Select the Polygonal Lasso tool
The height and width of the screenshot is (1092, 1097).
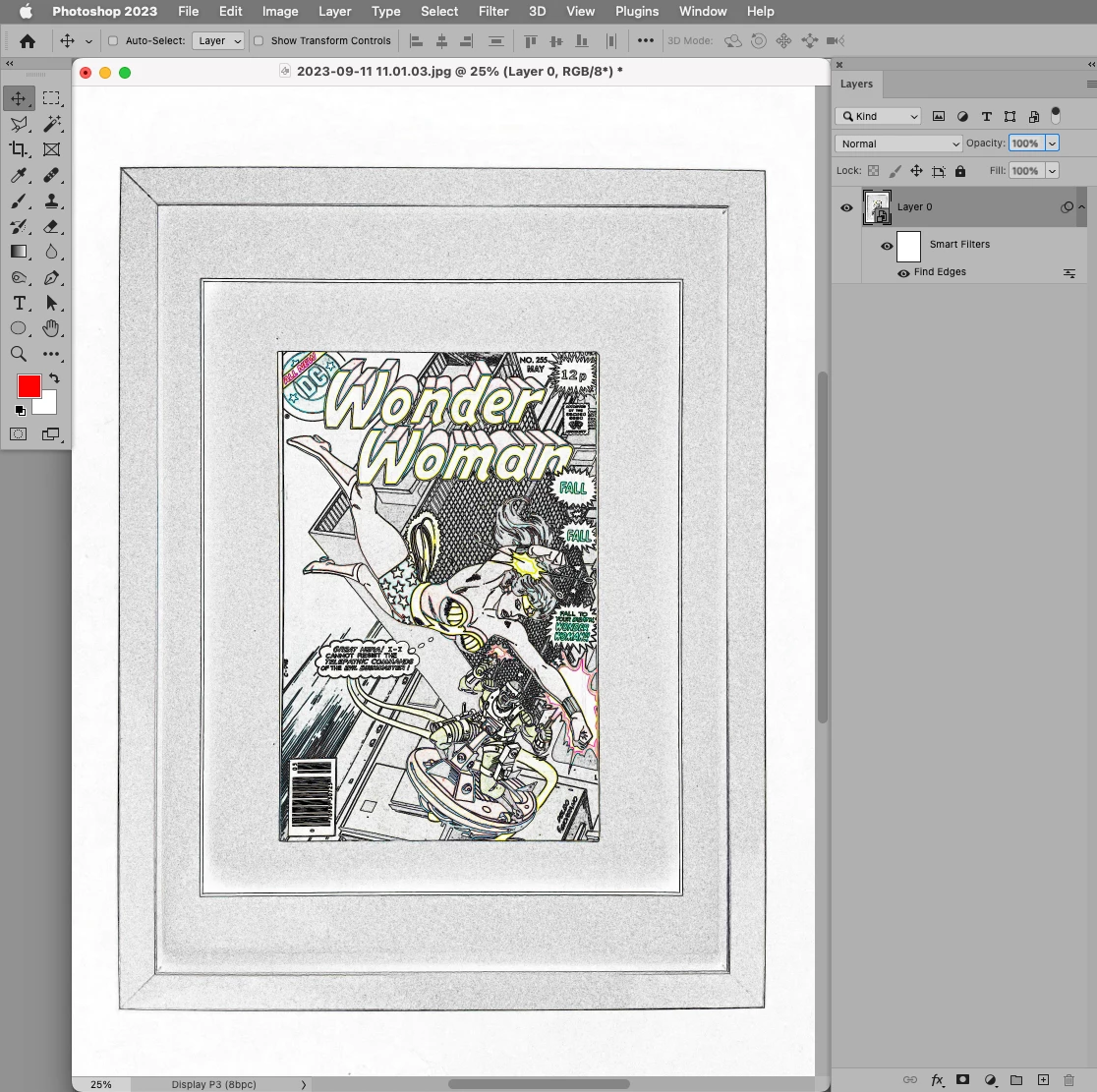coord(19,125)
